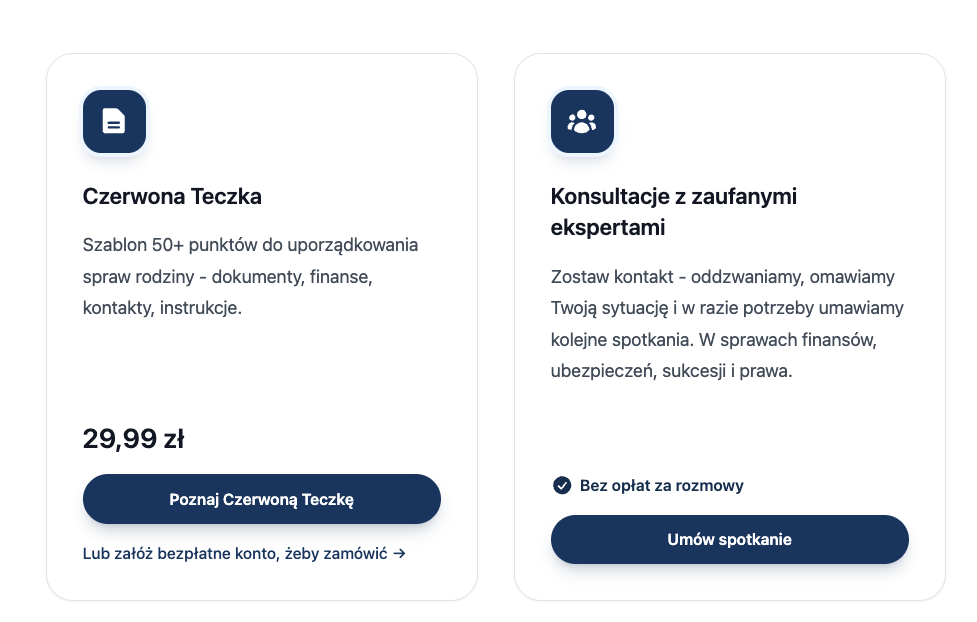Click the Zostaw kontakt description paragraph
The image size is (977, 622).
pos(727,323)
